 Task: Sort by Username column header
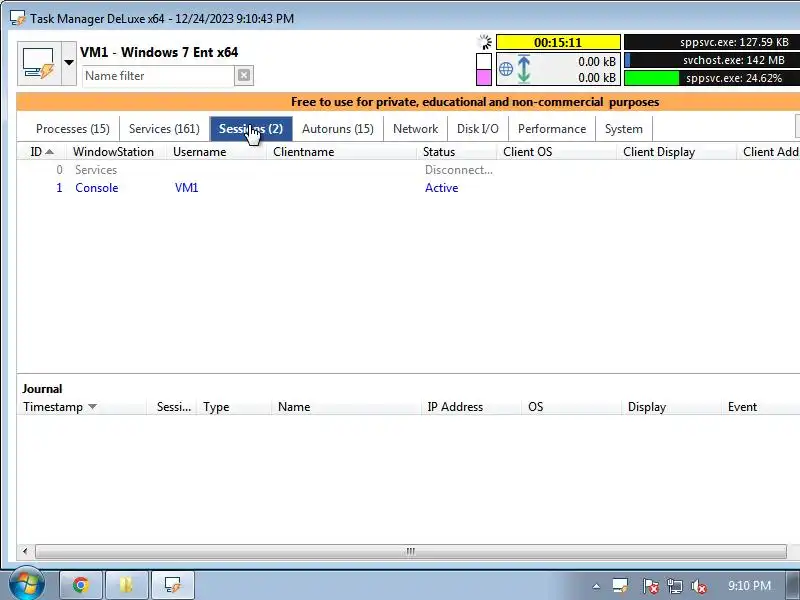pos(216,152)
